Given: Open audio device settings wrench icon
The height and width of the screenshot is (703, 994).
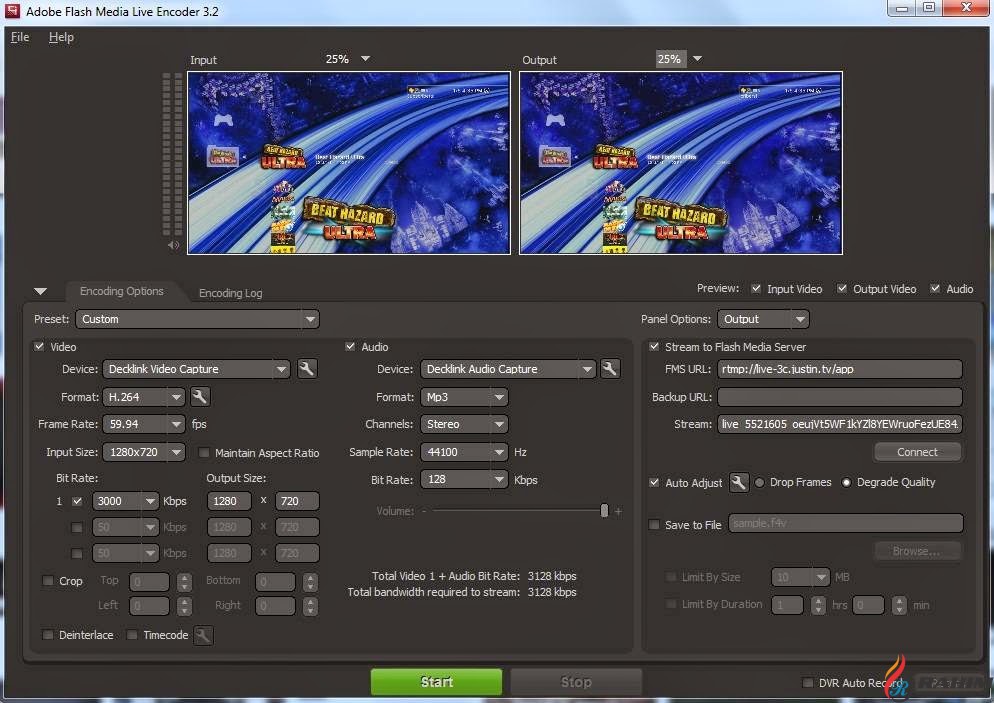Looking at the screenshot, I should (612, 369).
